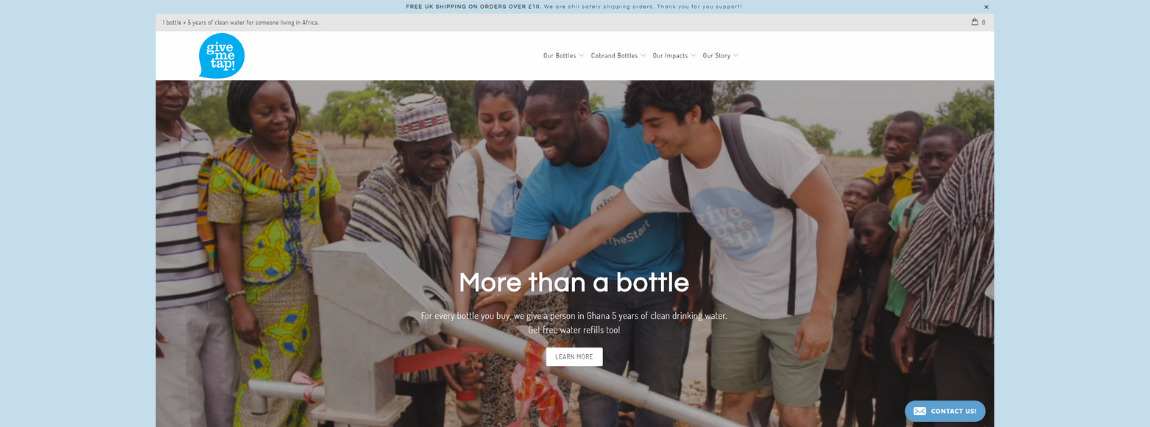Open the Our Bottles menu item
This screenshot has height=427, width=1150.
click(560, 56)
